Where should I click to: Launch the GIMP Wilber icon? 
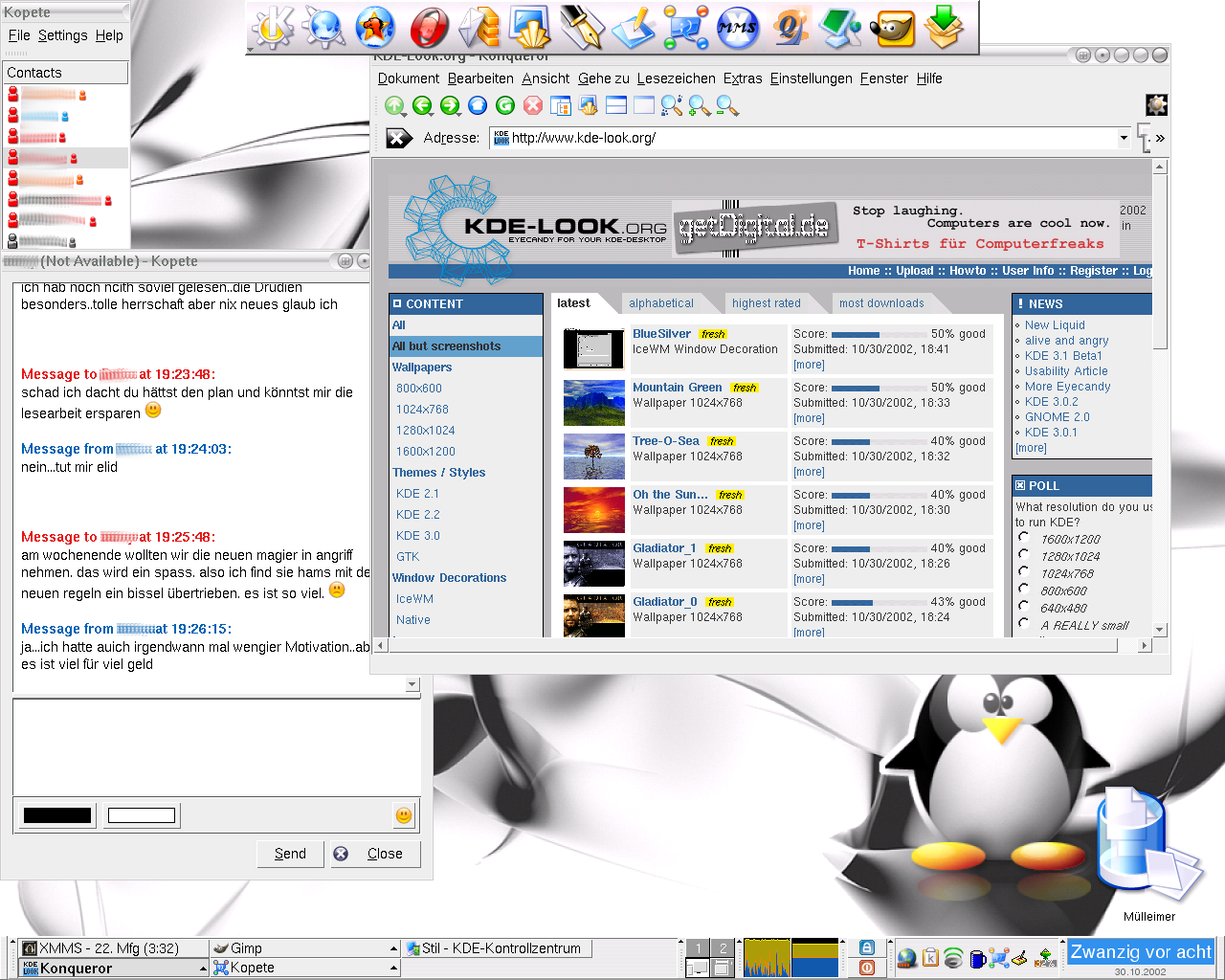[x=892, y=27]
